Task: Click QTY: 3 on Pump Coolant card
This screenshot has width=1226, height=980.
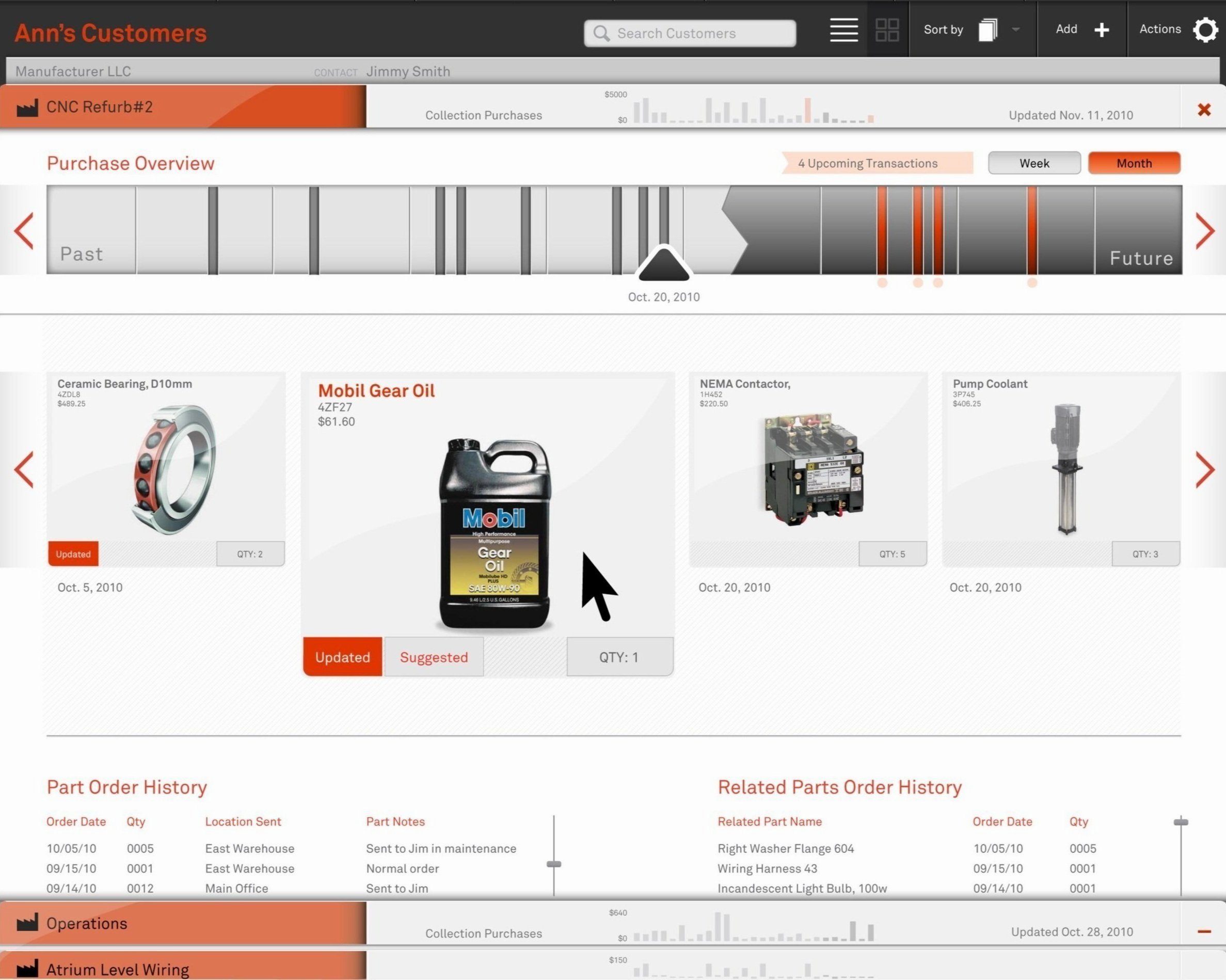Action: click(1145, 554)
